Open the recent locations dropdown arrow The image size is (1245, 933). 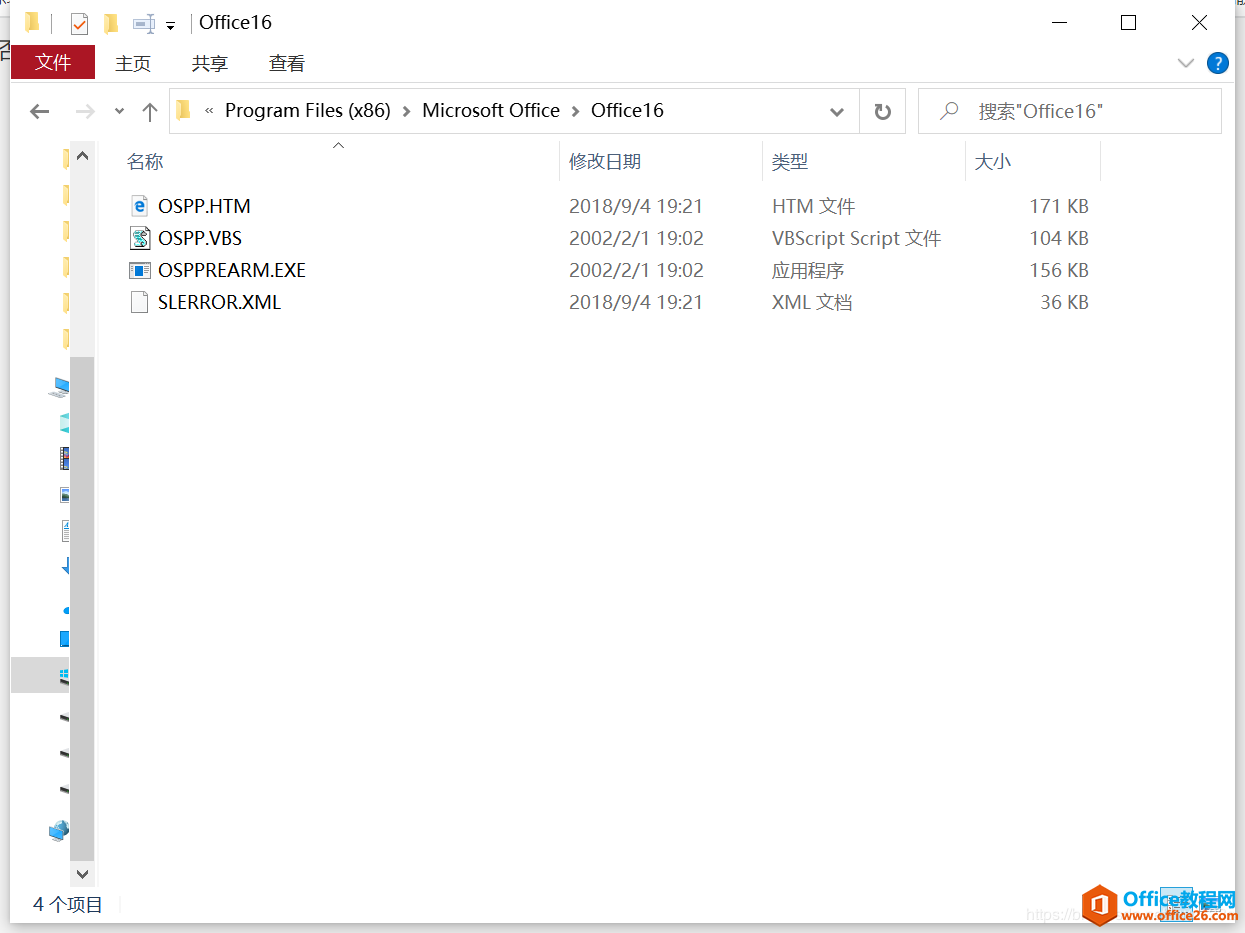click(119, 111)
